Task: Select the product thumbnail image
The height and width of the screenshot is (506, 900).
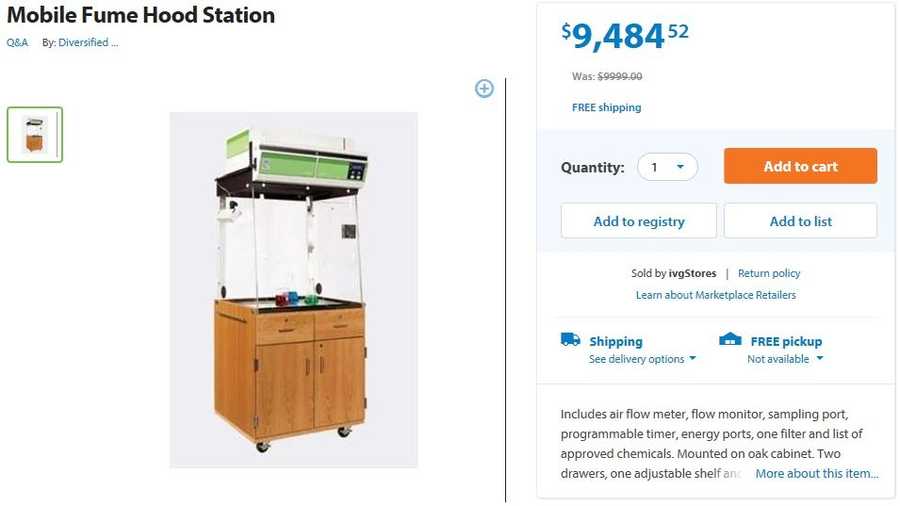Action: point(35,134)
